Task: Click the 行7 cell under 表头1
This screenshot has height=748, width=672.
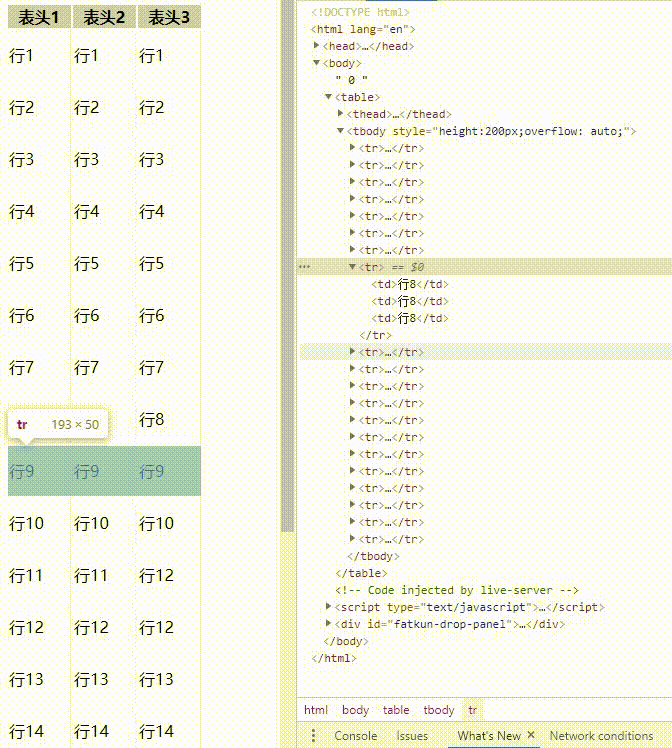Action: pos(21,368)
